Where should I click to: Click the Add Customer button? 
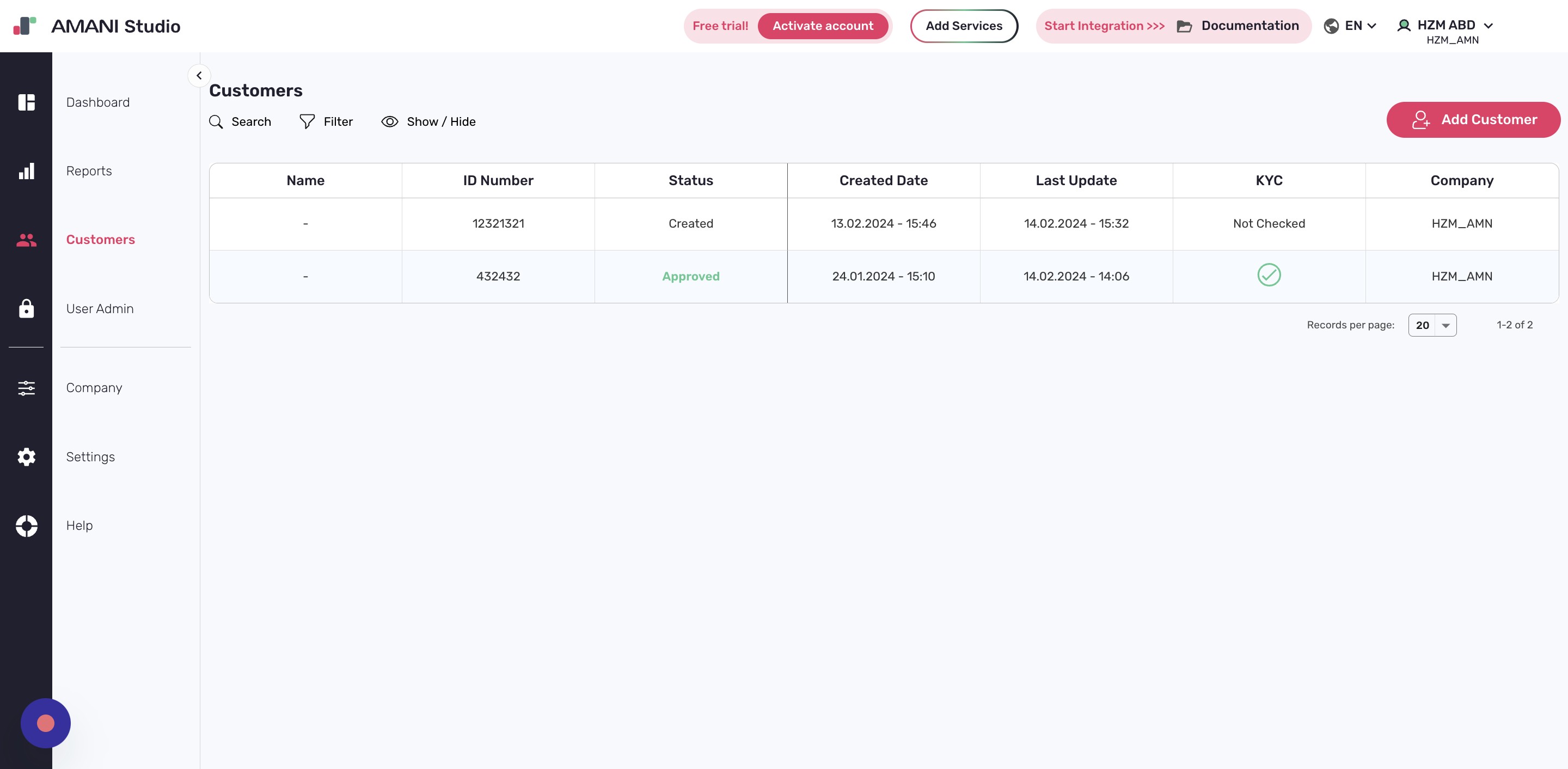[x=1473, y=120]
